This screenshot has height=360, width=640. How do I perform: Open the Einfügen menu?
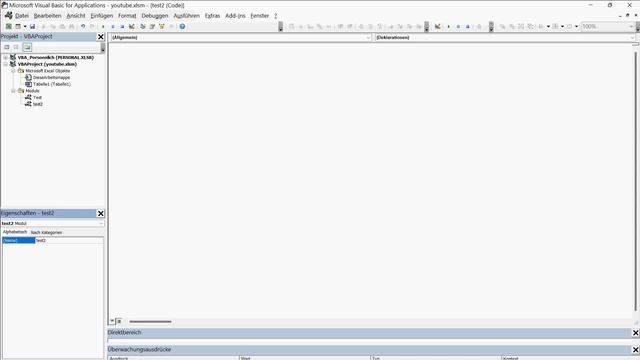pyautogui.click(x=102, y=16)
